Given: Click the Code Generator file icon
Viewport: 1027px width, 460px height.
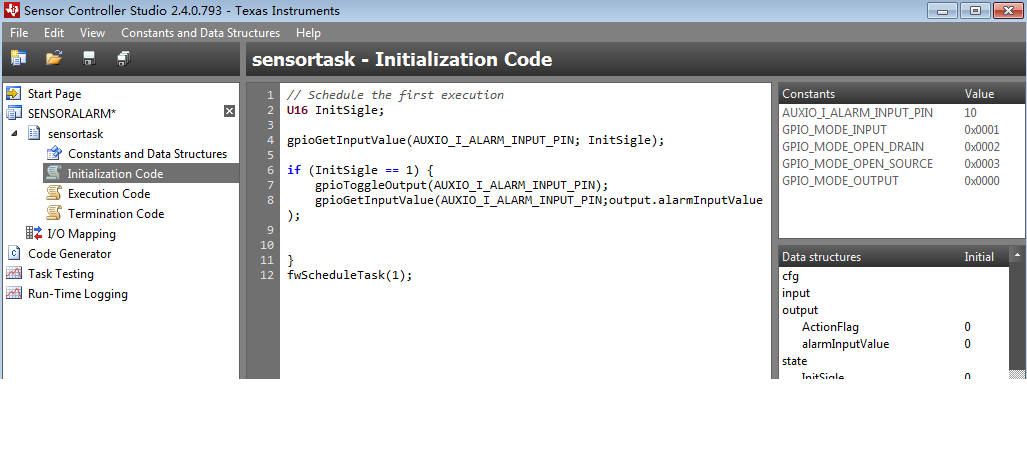Looking at the screenshot, I should point(14,254).
